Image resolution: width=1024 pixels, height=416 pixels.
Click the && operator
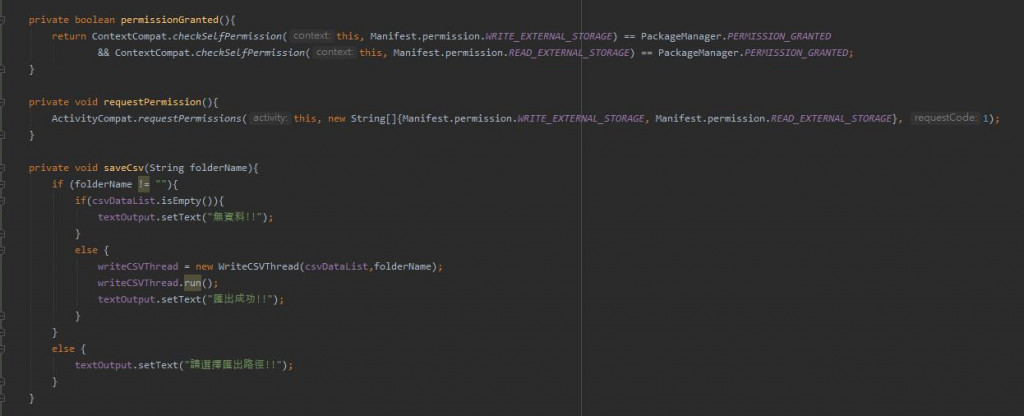[x=103, y=52]
